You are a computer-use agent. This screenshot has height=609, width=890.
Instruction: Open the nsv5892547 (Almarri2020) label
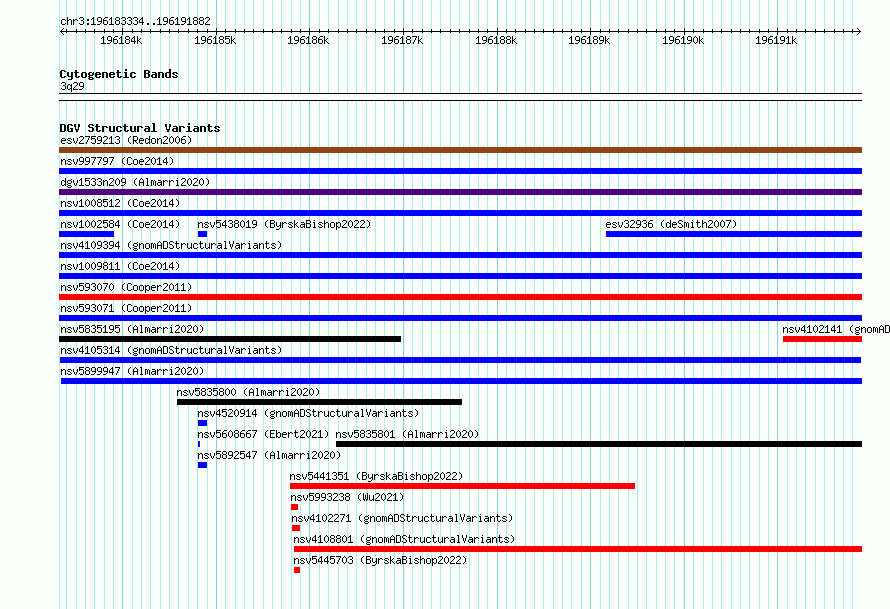point(269,455)
